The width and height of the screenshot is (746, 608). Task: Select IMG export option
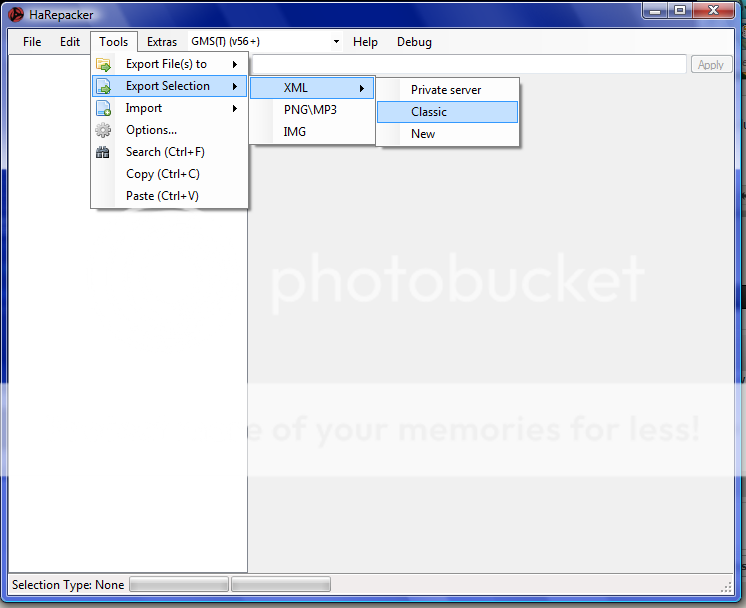[295, 132]
